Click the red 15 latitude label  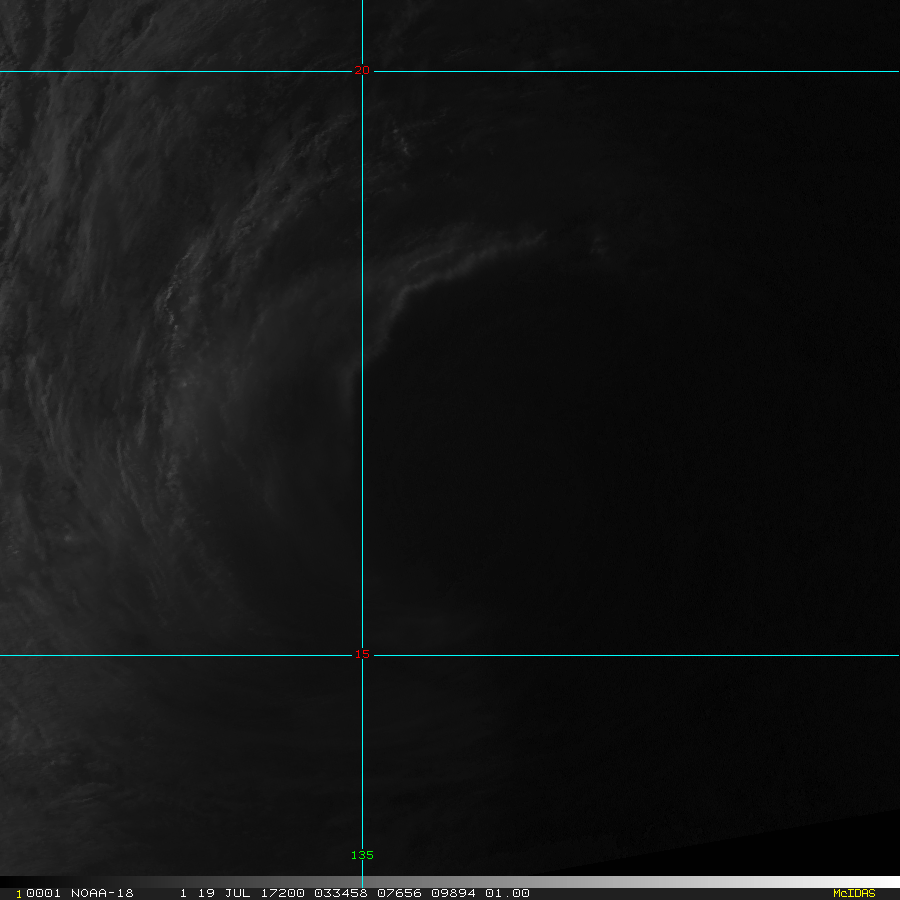point(362,654)
